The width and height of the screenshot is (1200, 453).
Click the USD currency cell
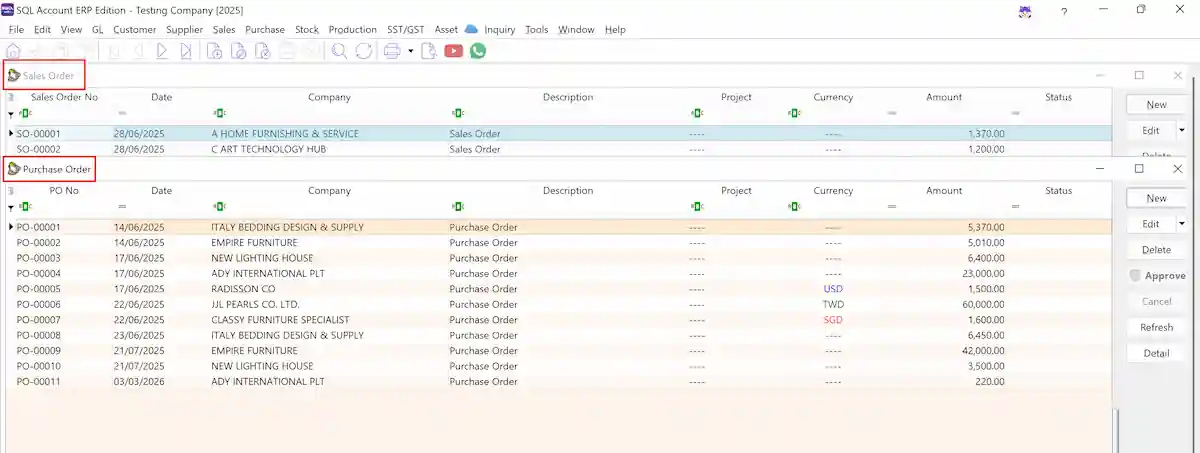[833, 289]
